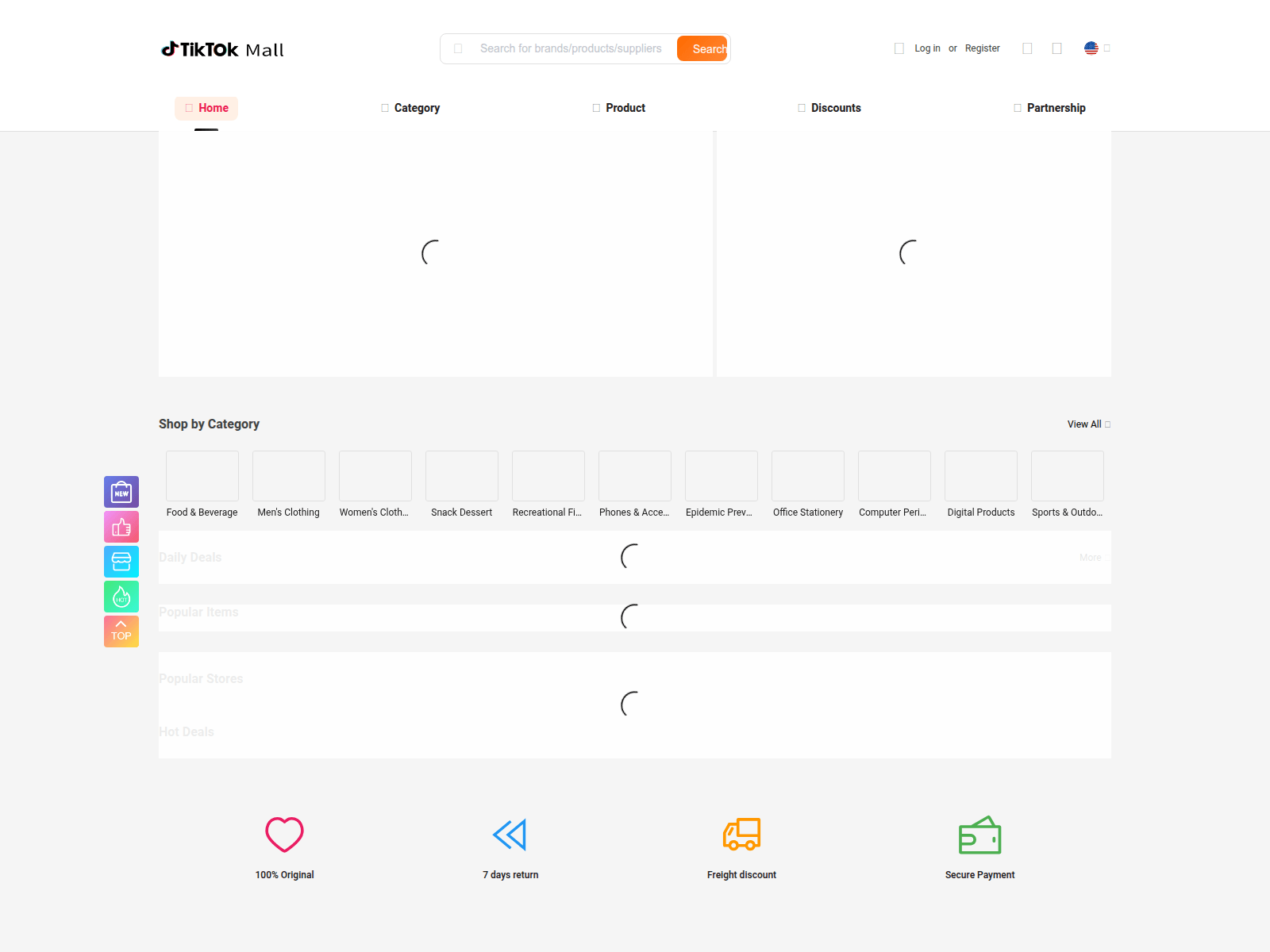
Task: Click More link in Daily Deals
Action: 1095,558
